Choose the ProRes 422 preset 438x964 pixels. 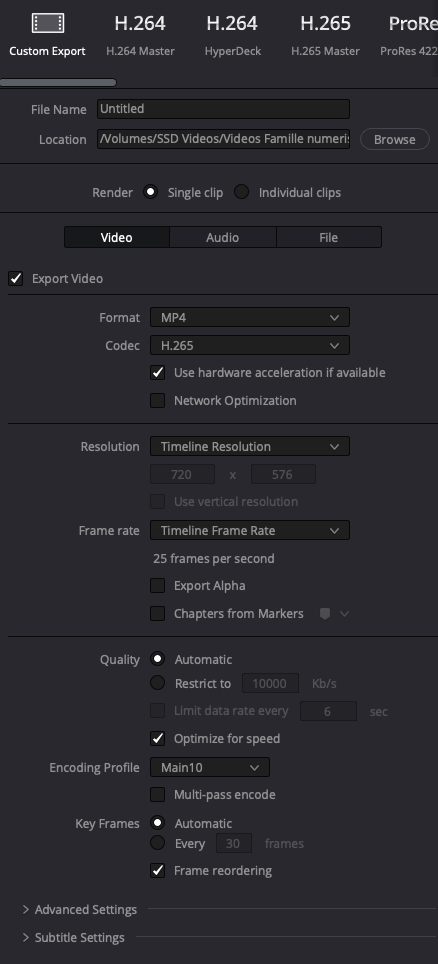click(x=410, y=35)
